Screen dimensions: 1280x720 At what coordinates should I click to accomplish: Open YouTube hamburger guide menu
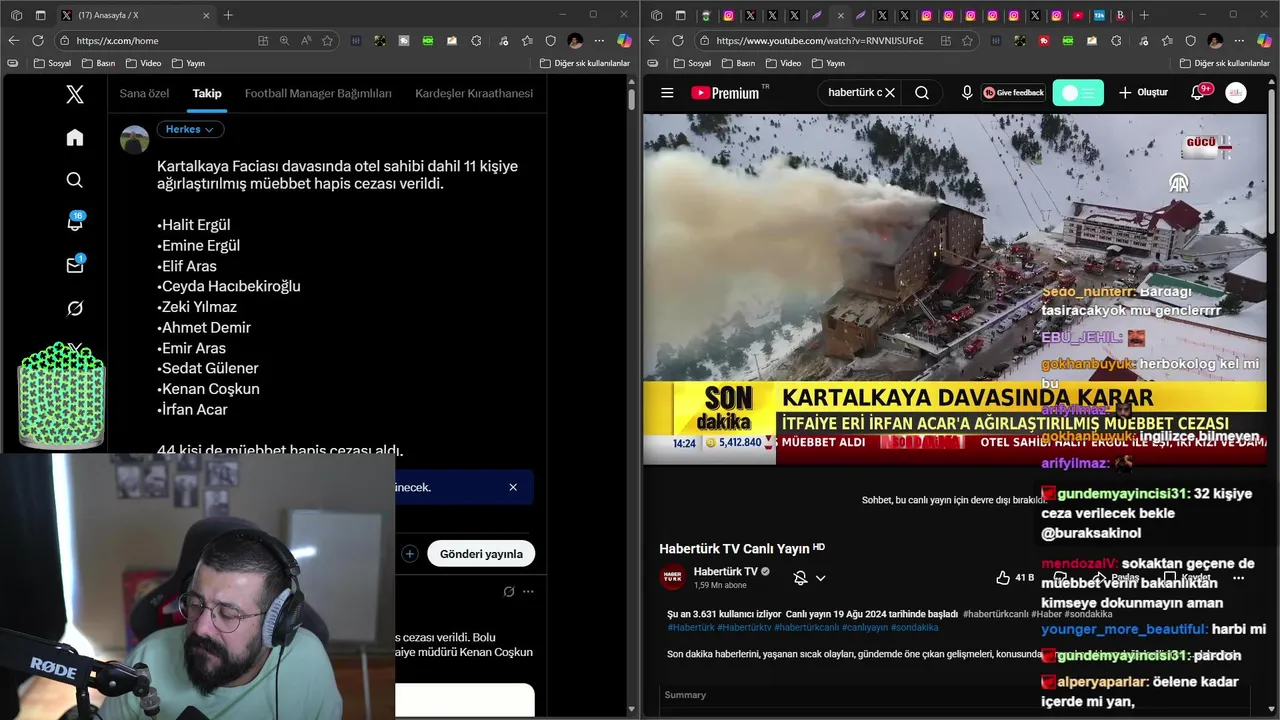pyautogui.click(x=667, y=93)
